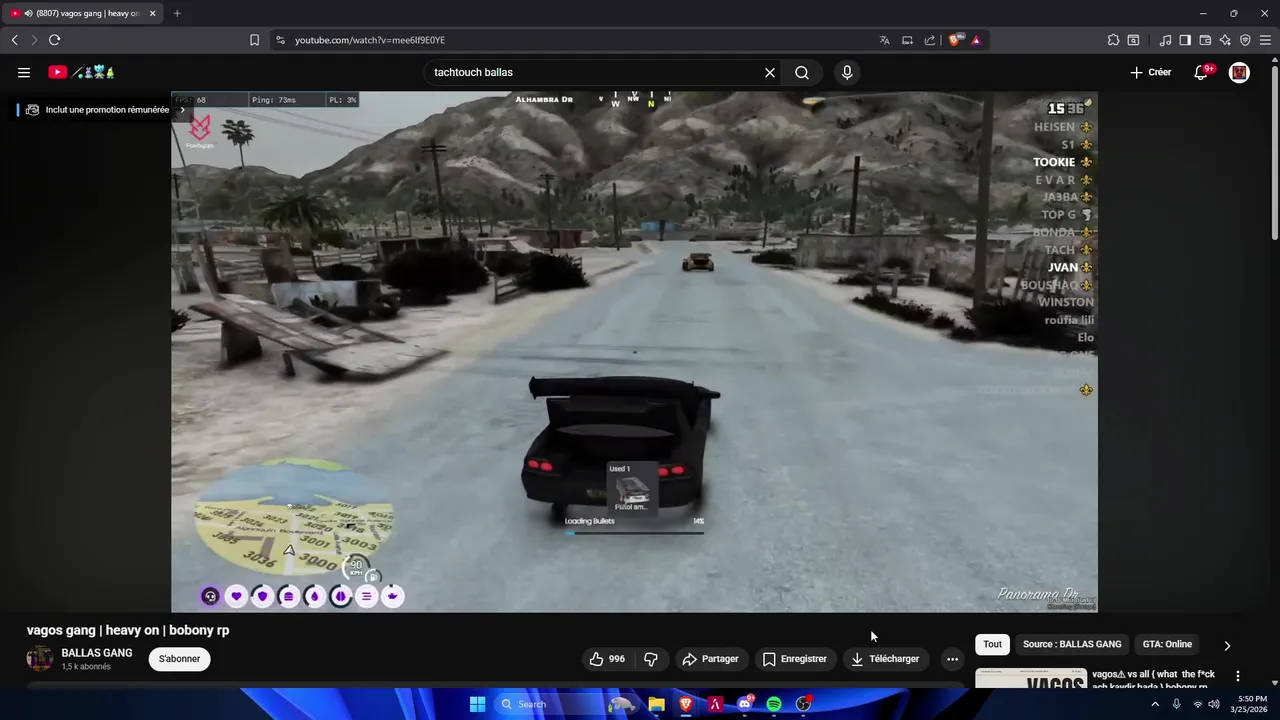Click the video player to pause
1280x720 pixels.
tap(634, 351)
